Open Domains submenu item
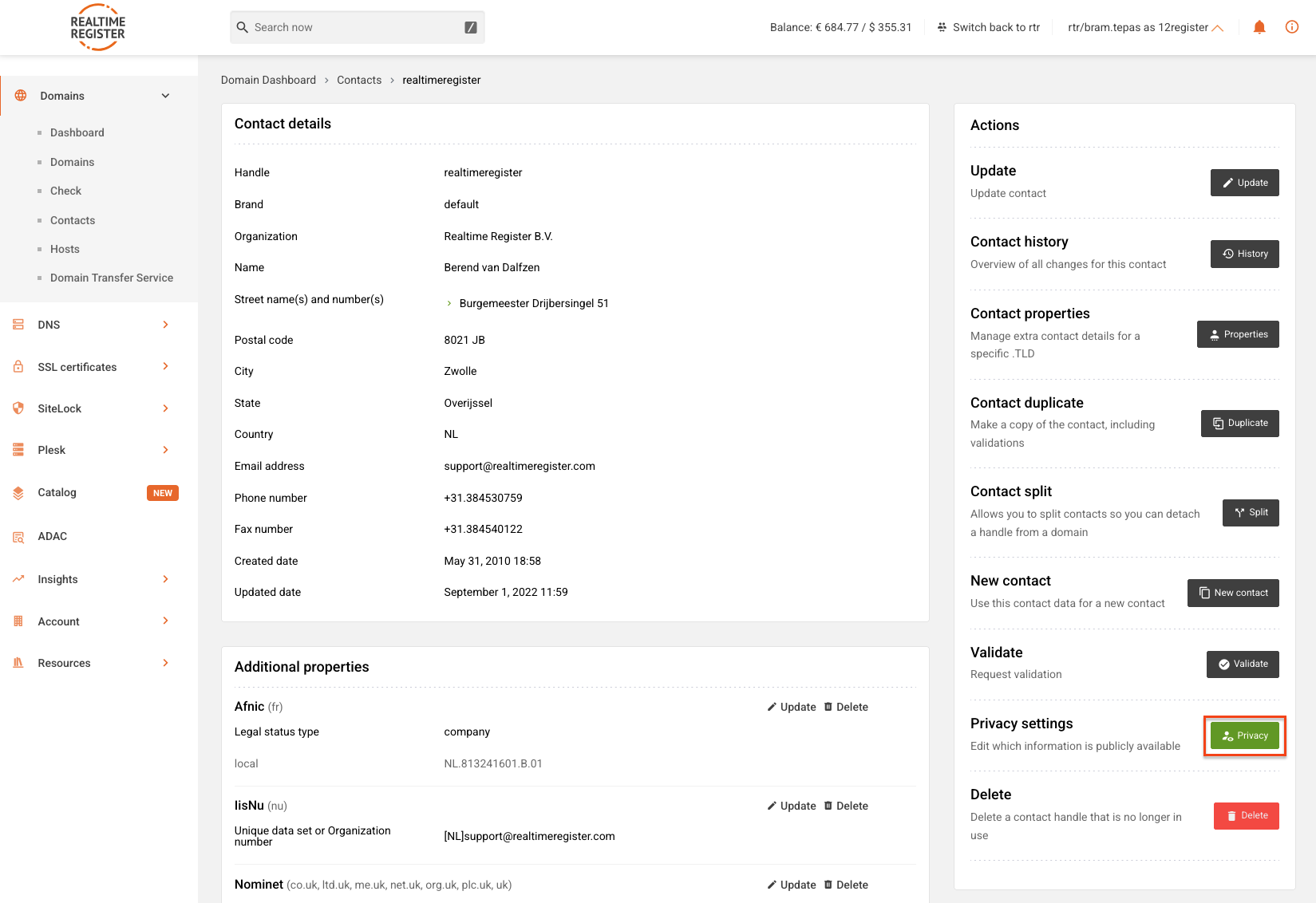Screen dimensions: 1316x903 coord(72,162)
